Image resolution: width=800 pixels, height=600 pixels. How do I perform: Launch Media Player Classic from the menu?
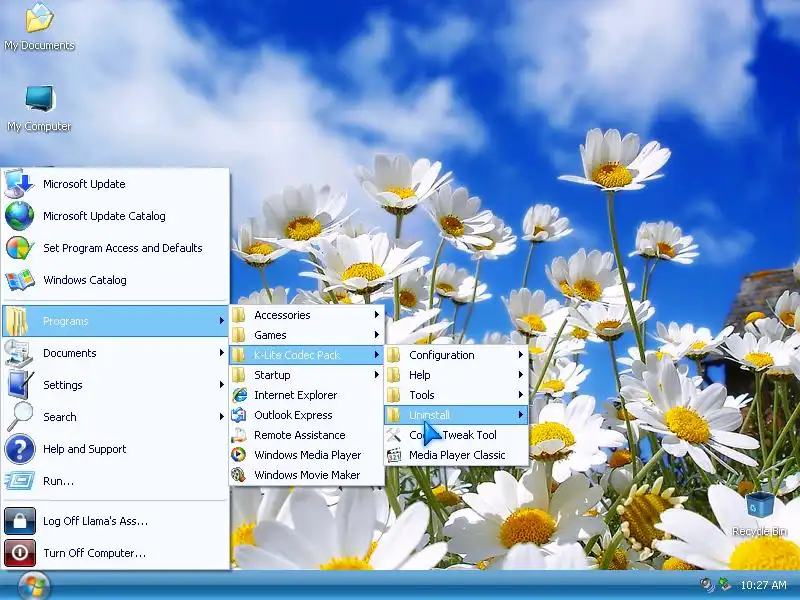tap(456, 455)
